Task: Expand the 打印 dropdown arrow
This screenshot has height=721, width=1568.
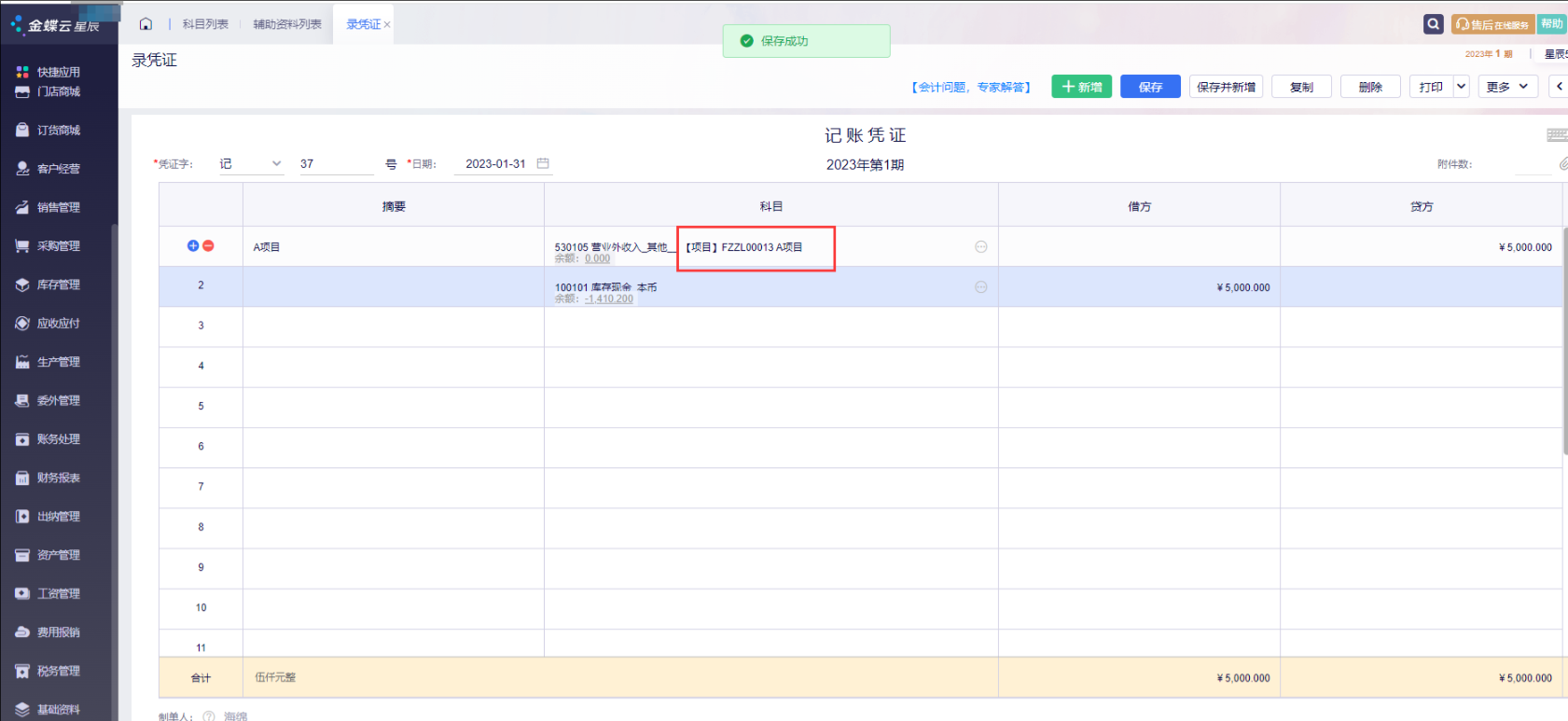Action: (x=1461, y=87)
